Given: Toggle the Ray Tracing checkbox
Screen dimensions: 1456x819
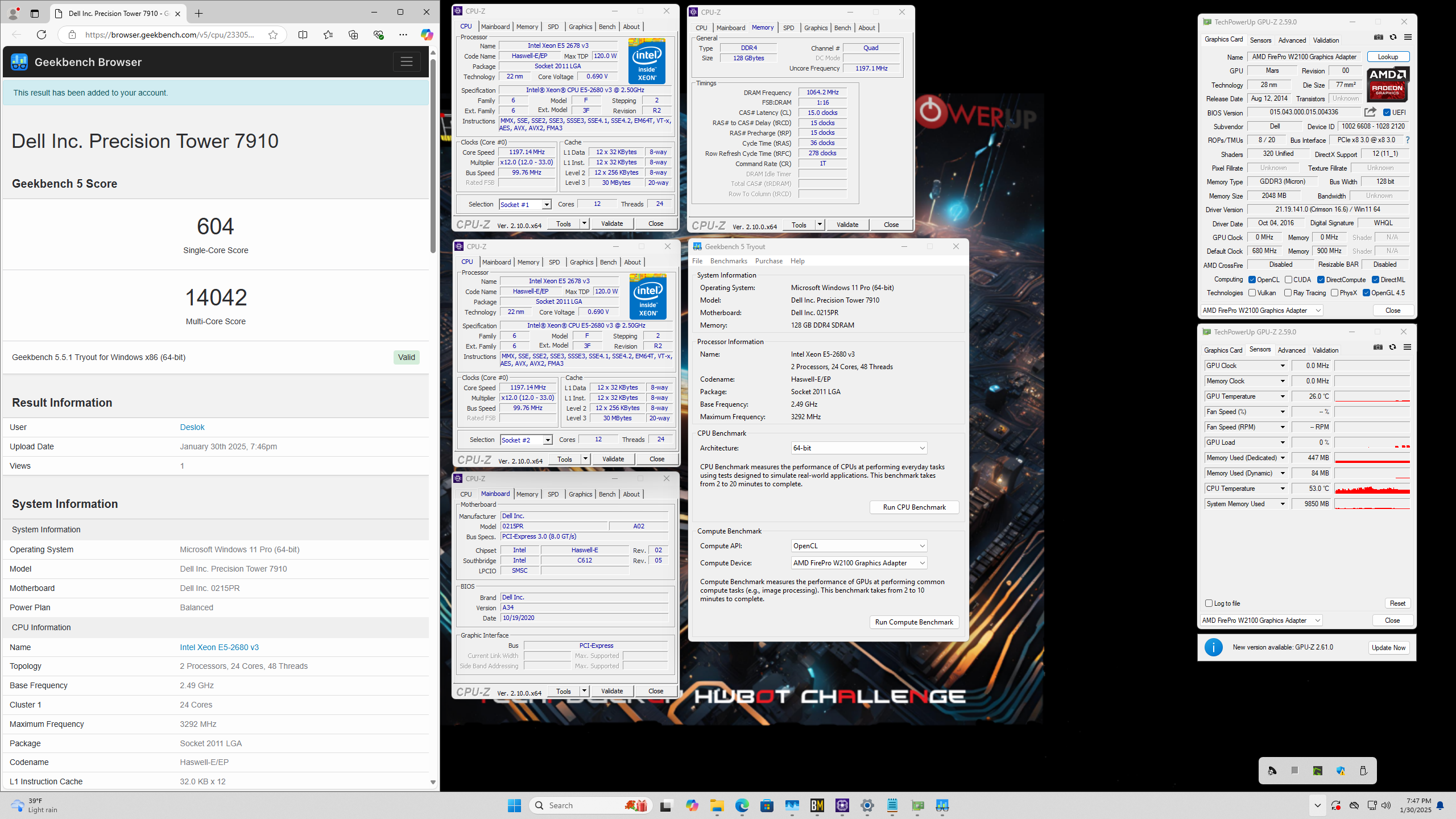Looking at the screenshot, I should 1288,293.
